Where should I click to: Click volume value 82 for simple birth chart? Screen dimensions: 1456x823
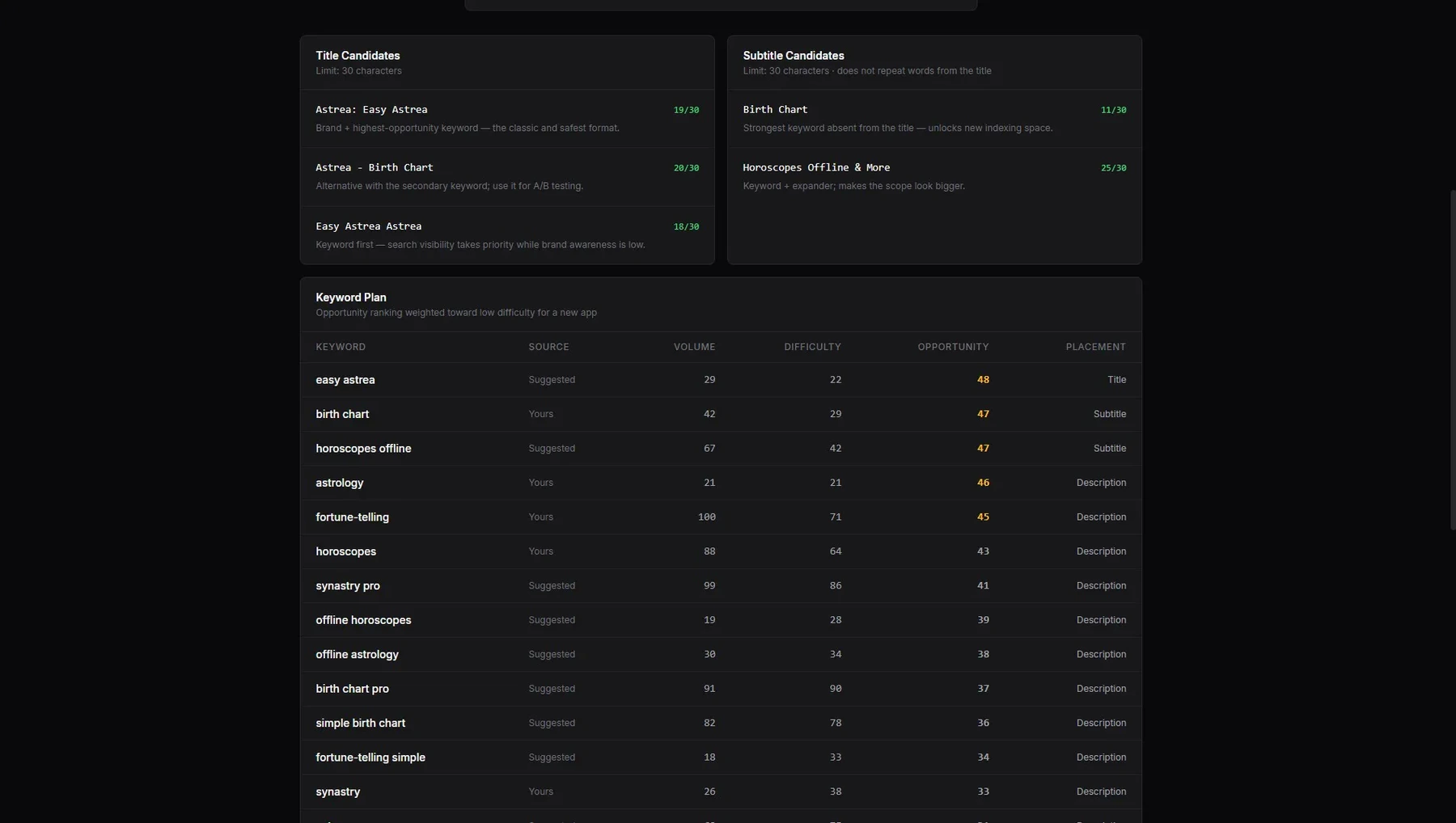709,724
